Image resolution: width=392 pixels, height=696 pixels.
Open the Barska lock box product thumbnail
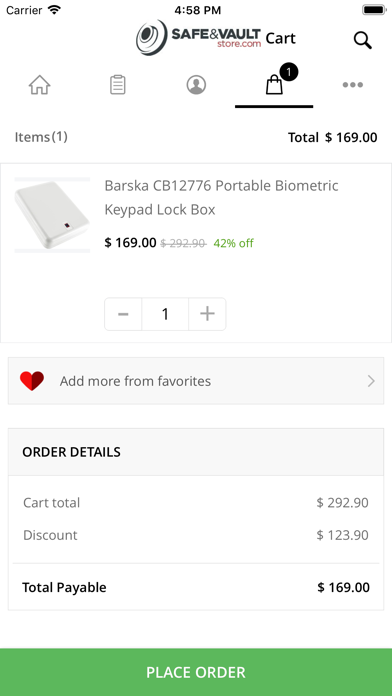pos(52,215)
